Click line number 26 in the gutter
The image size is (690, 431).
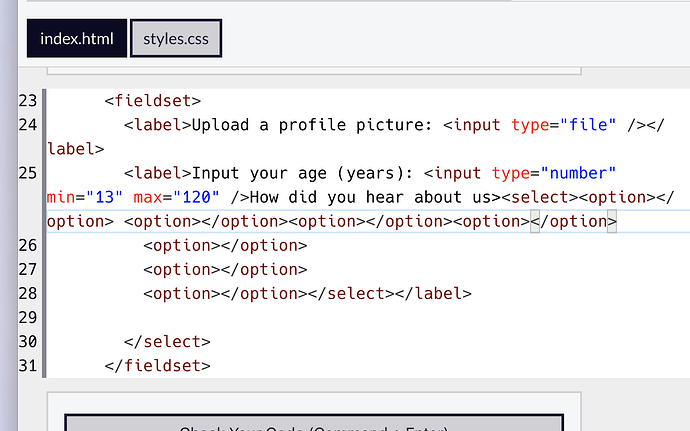(27, 245)
